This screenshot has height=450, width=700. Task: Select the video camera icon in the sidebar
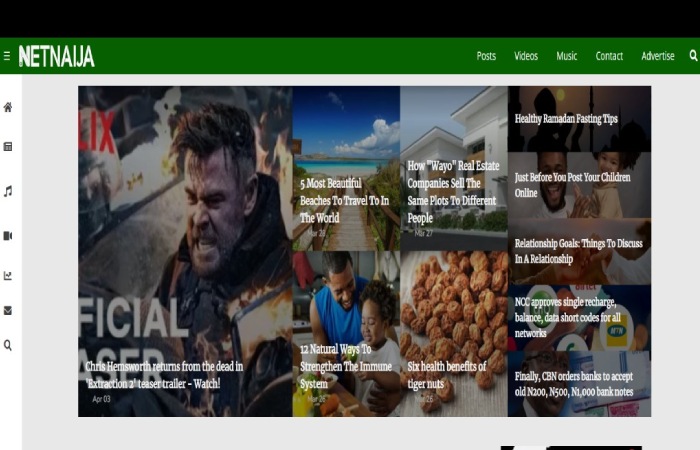tap(8, 236)
